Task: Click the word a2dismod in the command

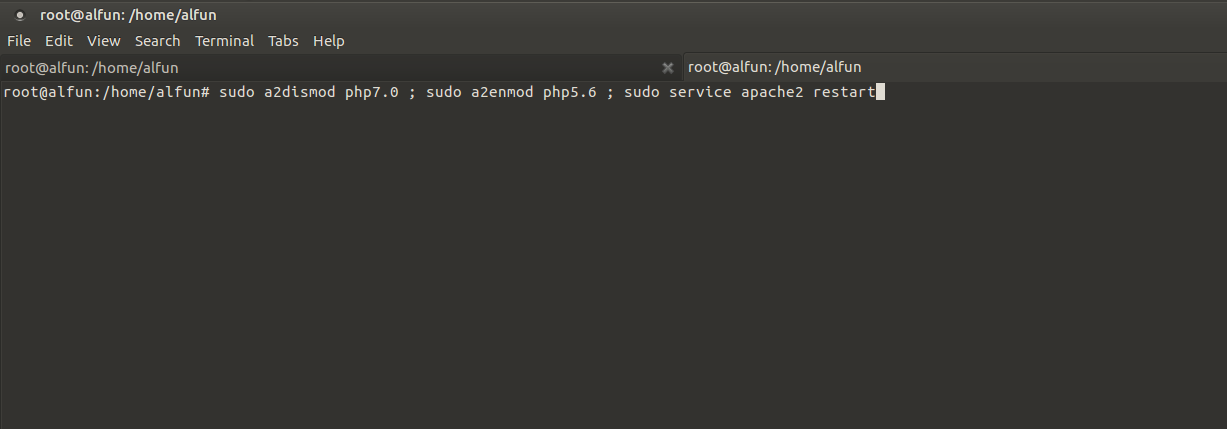Action: point(300,93)
